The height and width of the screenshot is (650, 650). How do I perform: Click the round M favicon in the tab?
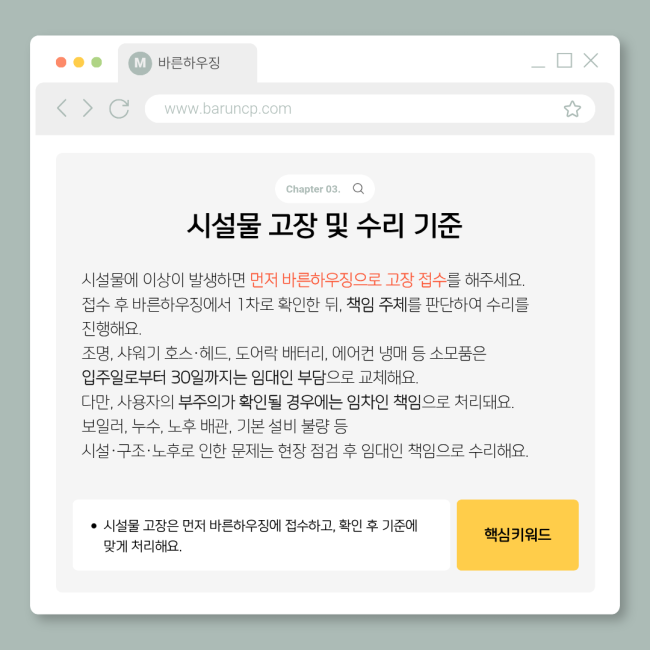(x=140, y=63)
